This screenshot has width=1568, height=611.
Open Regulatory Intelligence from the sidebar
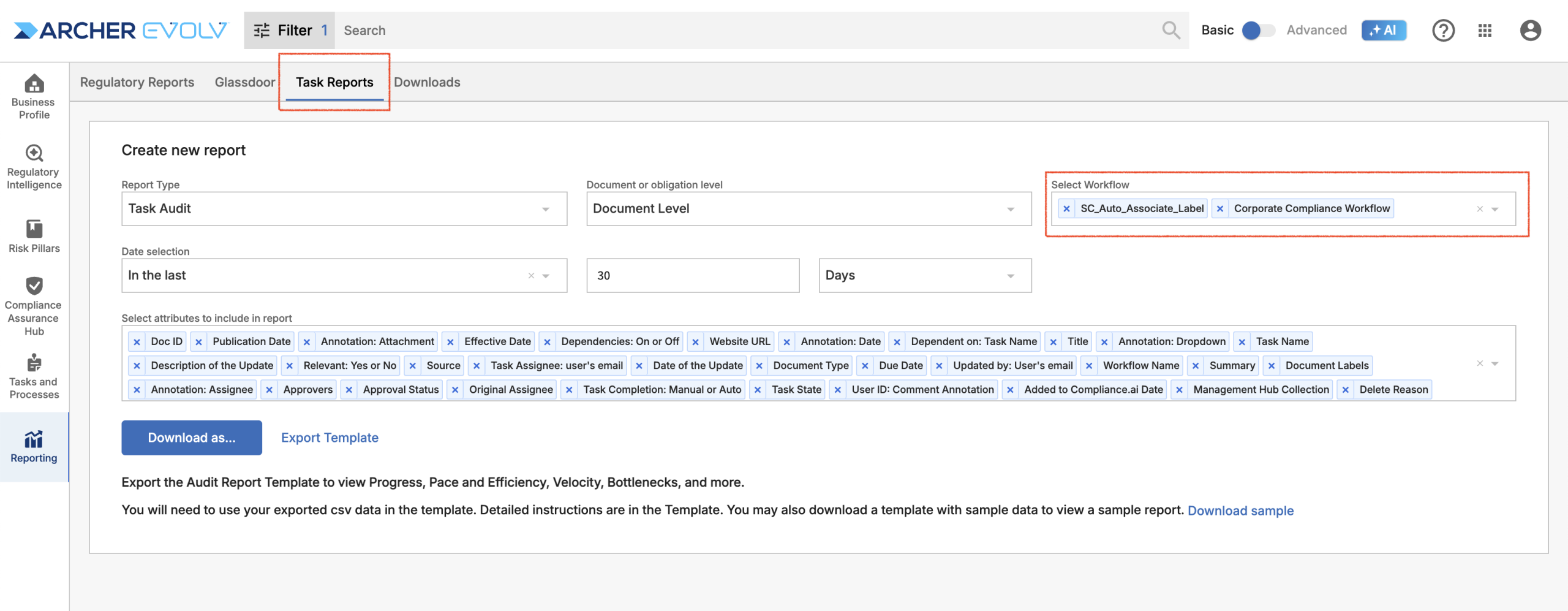click(34, 167)
